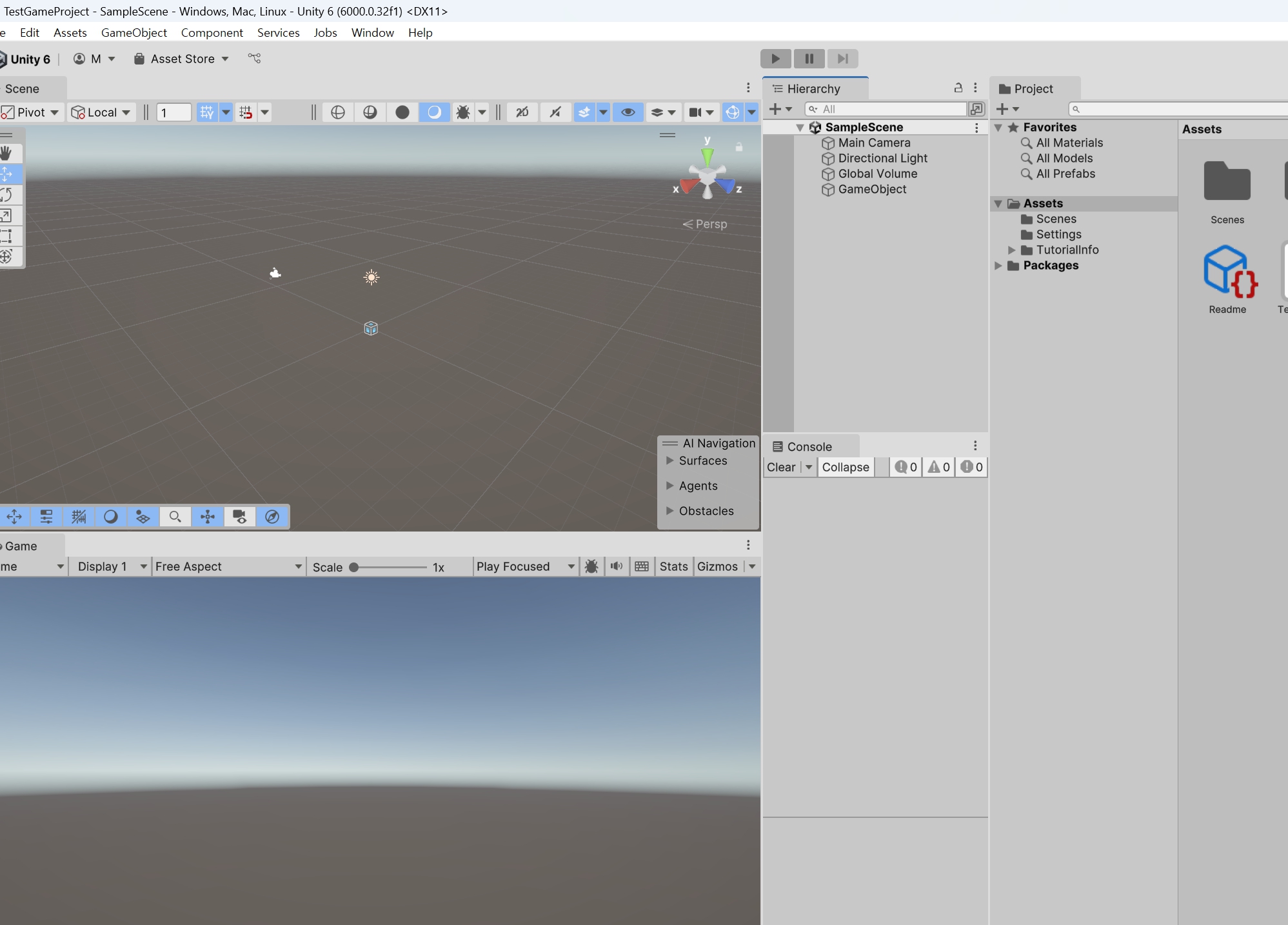Screen dimensions: 1288x925
Task: Select the Main Camera gizmo in Scene
Action: [x=275, y=273]
